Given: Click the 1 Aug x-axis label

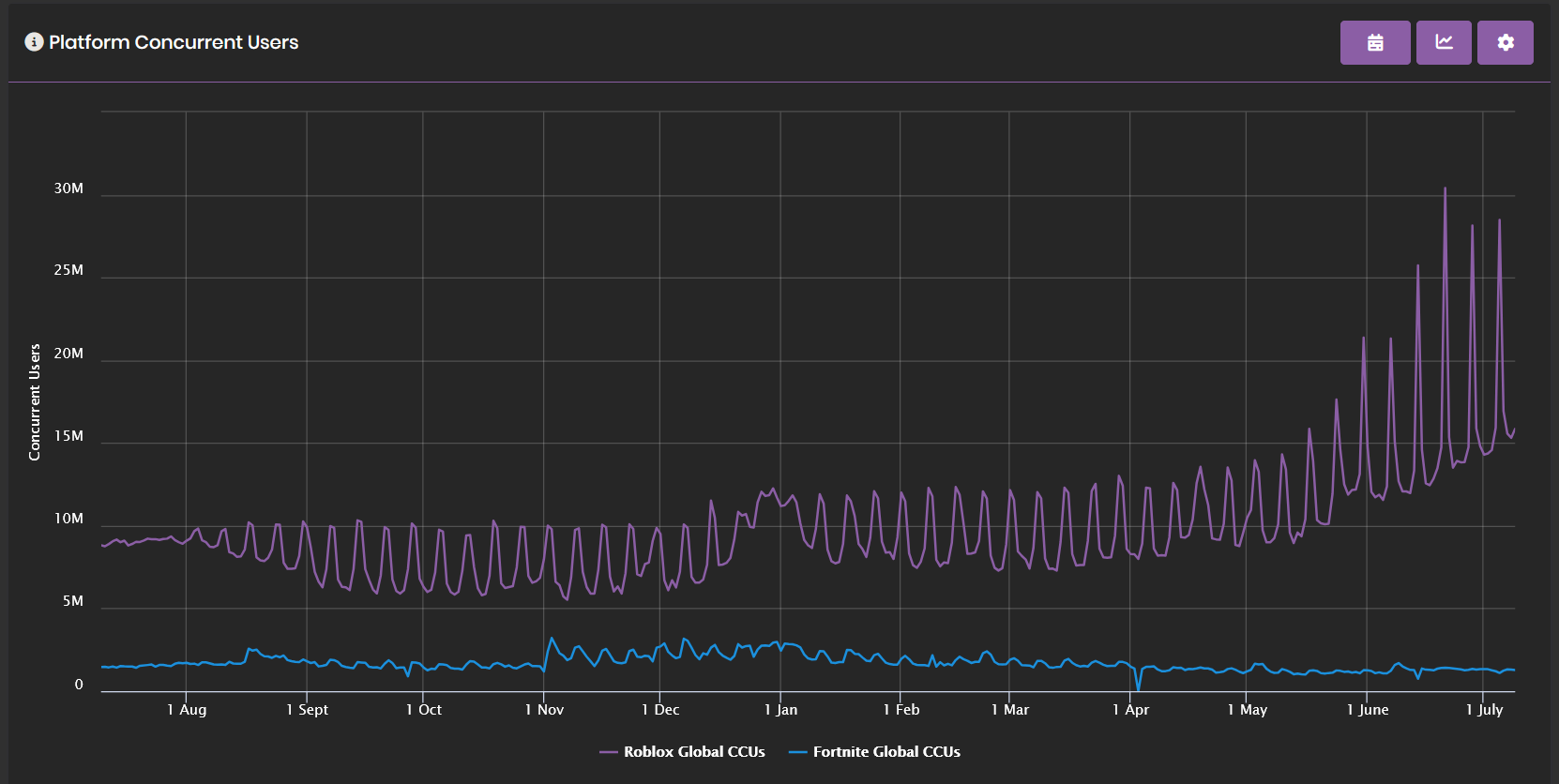Looking at the screenshot, I should coord(187,710).
